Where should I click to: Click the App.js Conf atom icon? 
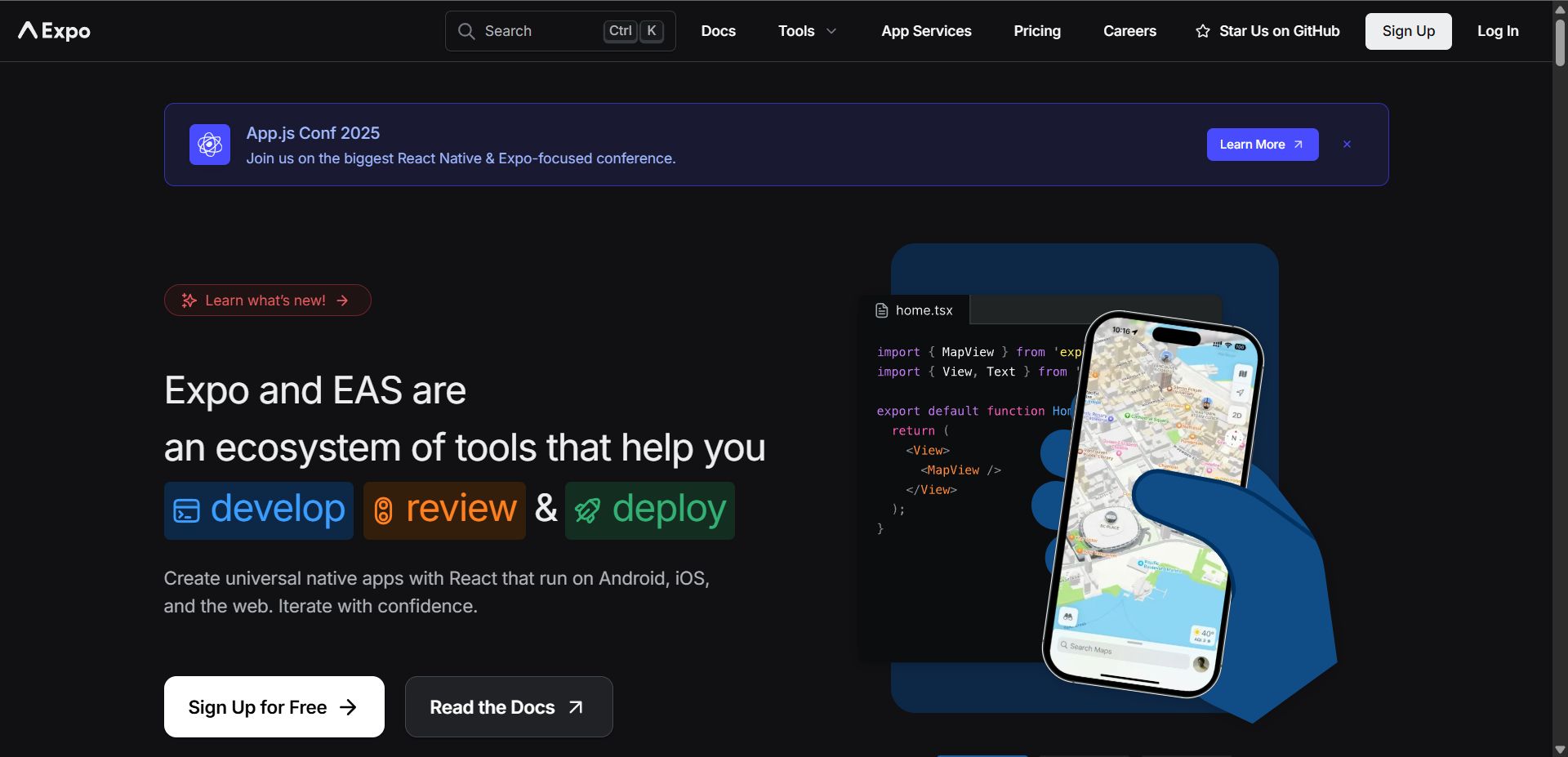coord(210,145)
